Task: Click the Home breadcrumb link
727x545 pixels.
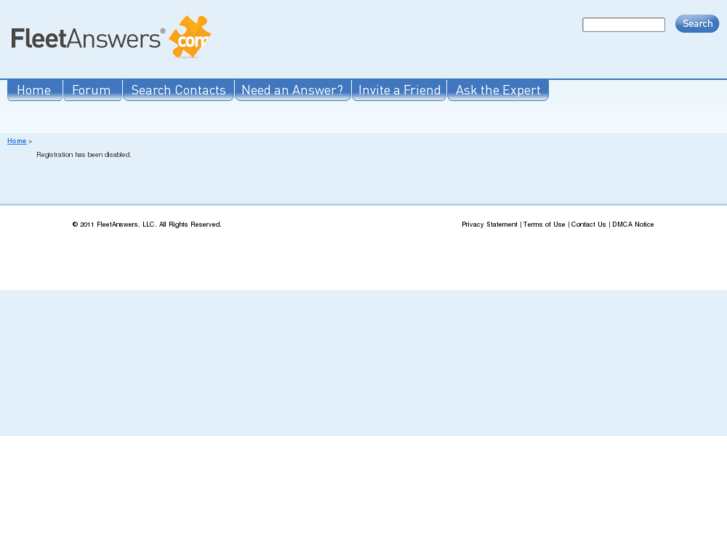Action: tap(17, 141)
